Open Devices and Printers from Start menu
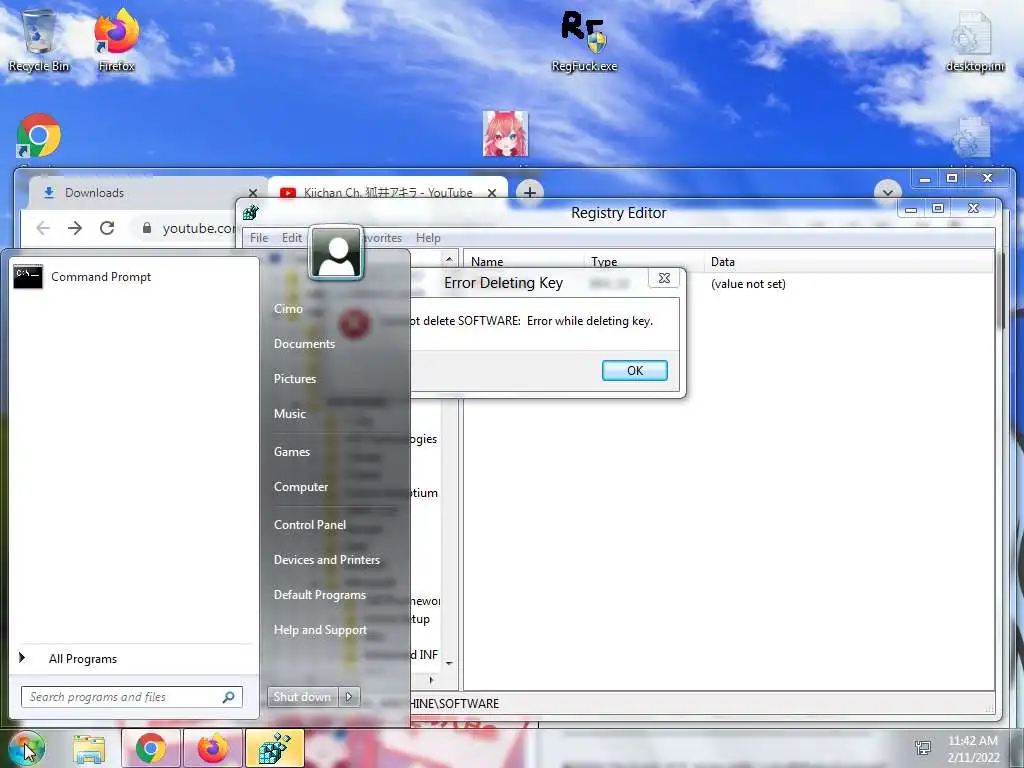This screenshot has width=1024, height=768. tap(327, 560)
